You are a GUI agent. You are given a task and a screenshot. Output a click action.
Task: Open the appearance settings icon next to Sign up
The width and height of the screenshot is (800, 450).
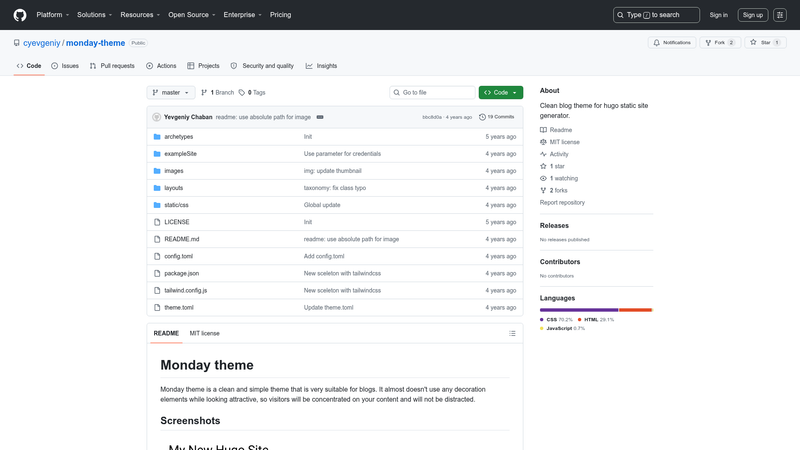(780, 15)
